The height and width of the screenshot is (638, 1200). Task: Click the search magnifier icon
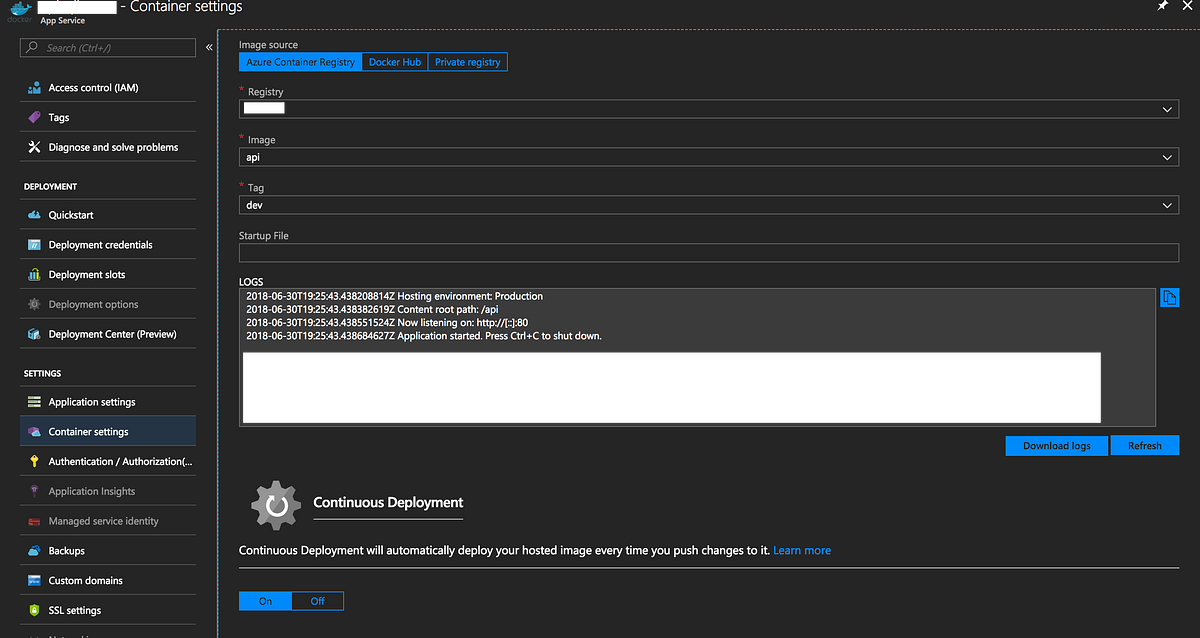click(33, 47)
